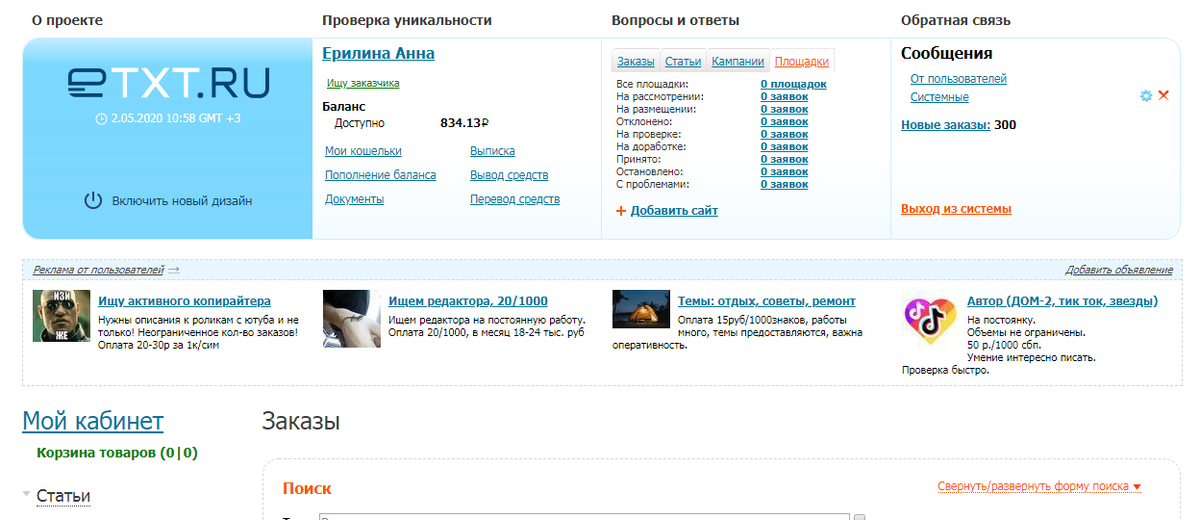Click 0 заявок beside Отклонено

coord(784,122)
